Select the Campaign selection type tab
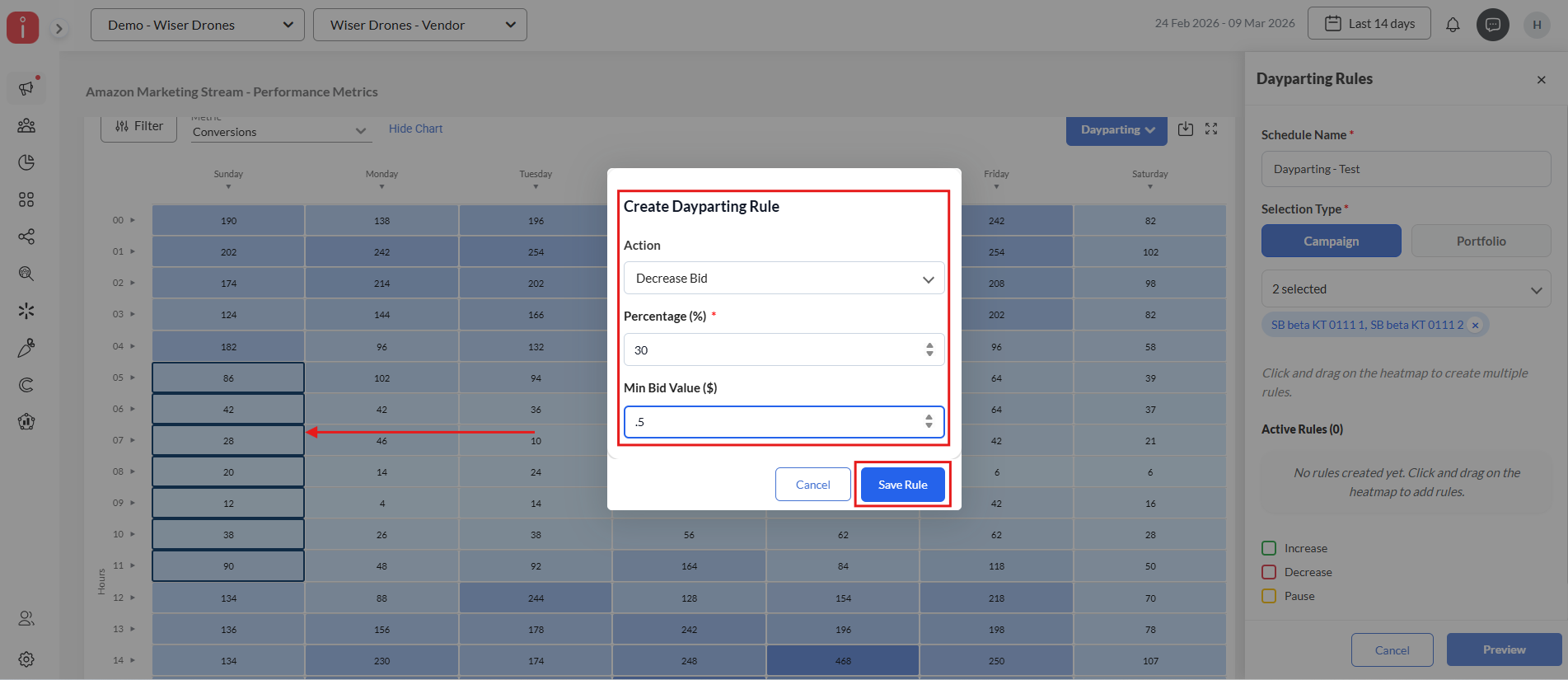 (1331, 241)
